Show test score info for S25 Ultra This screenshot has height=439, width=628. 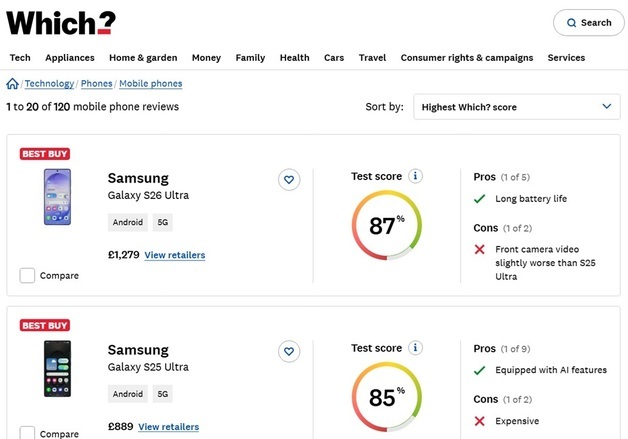click(415, 348)
